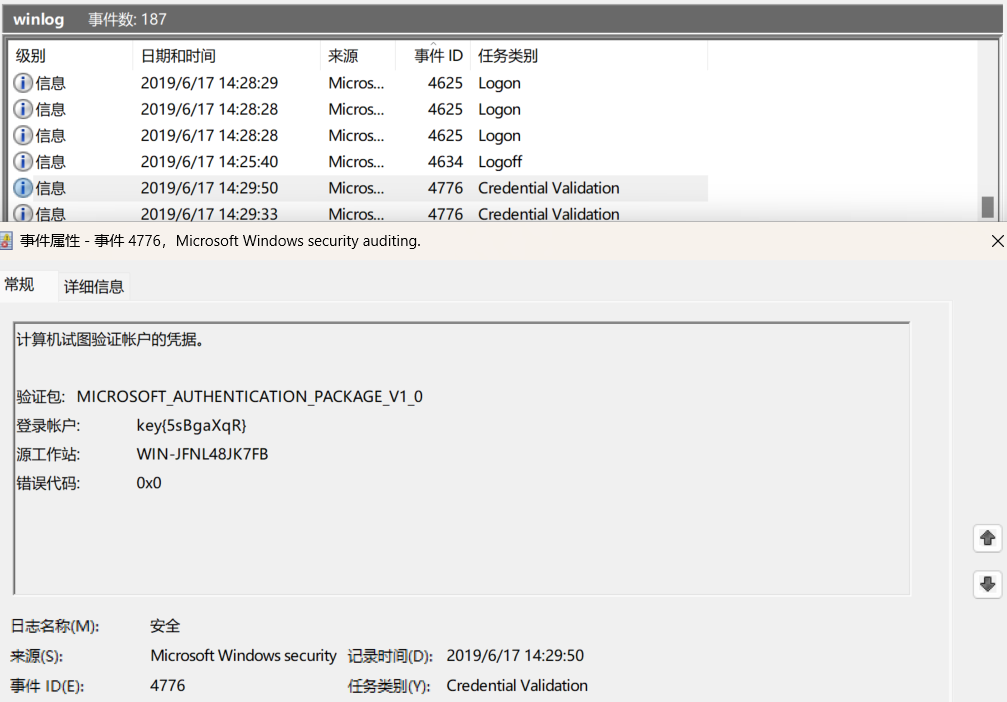Click the 任务类别 column header

(x=508, y=56)
